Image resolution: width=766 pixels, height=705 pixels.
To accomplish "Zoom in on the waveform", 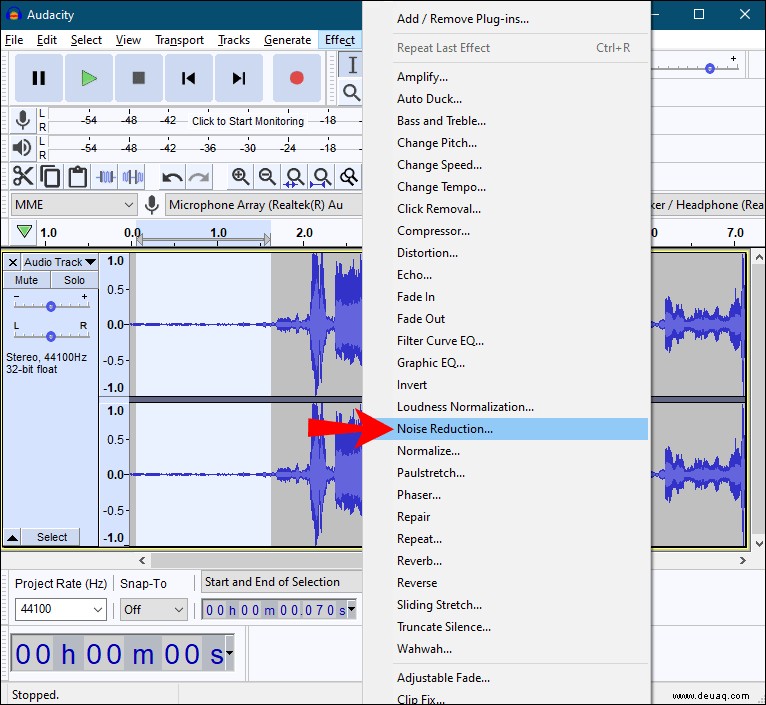I will coord(240,176).
